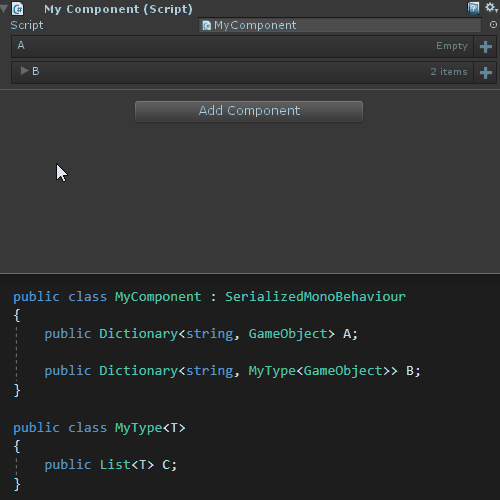Expand dictionary B foldout triangle
Image resolution: width=500 pixels, height=500 pixels.
click(x=24, y=71)
